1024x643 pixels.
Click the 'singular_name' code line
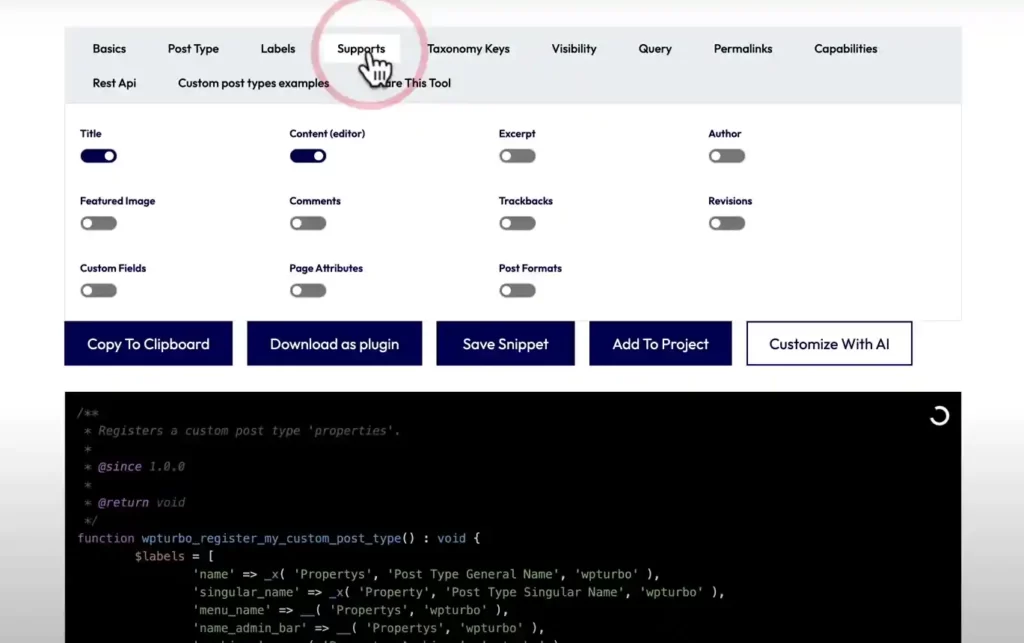[x=458, y=592]
